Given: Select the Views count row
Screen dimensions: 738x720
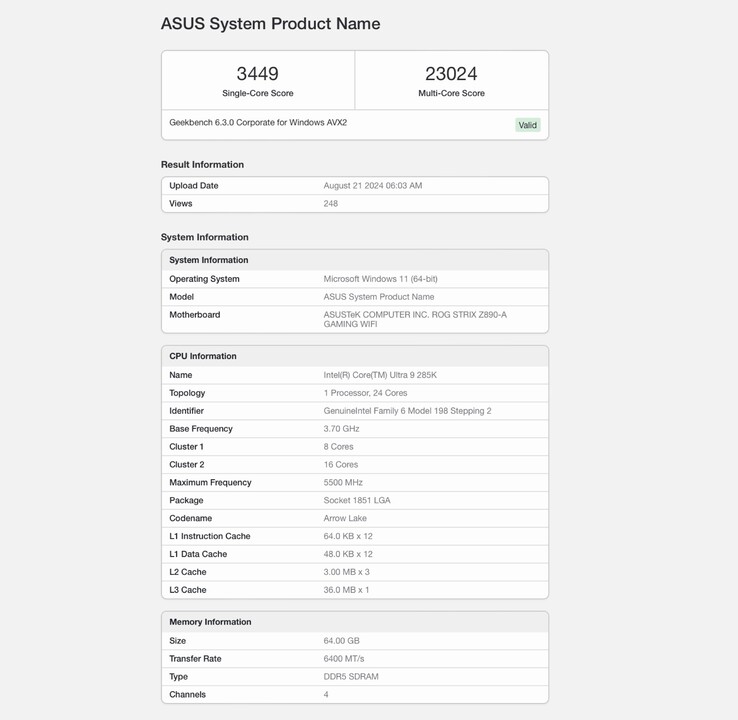Looking at the screenshot, I should tap(354, 204).
